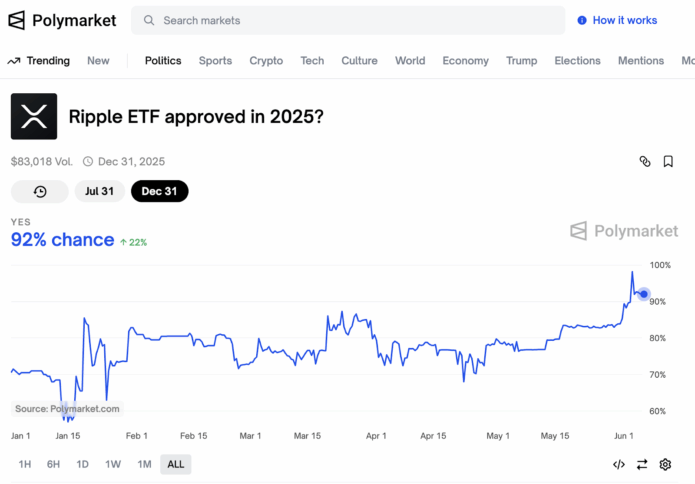
Task: Set the chart range to 1H
Action: (25, 464)
